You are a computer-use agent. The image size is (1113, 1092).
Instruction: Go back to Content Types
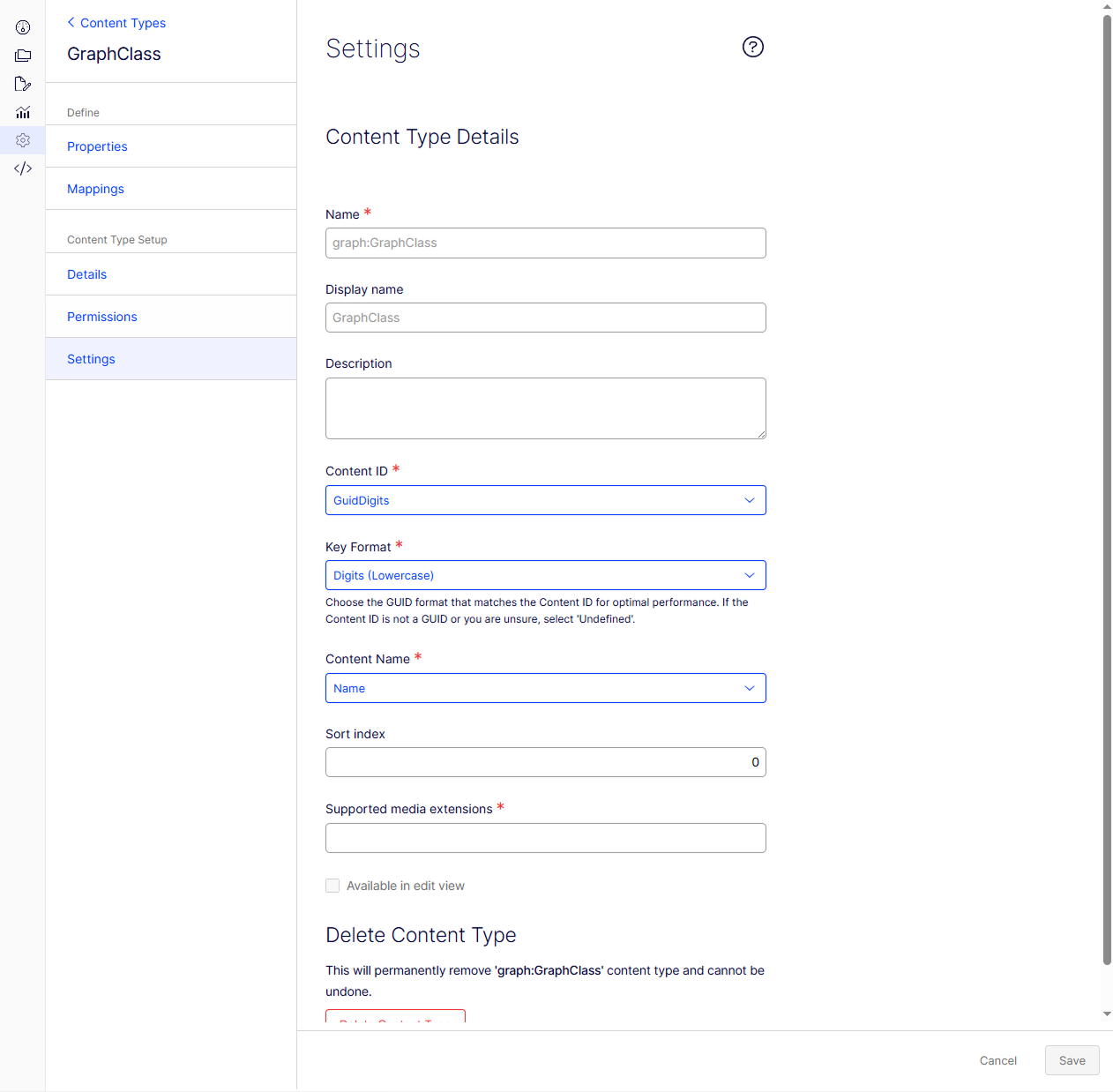point(116,23)
